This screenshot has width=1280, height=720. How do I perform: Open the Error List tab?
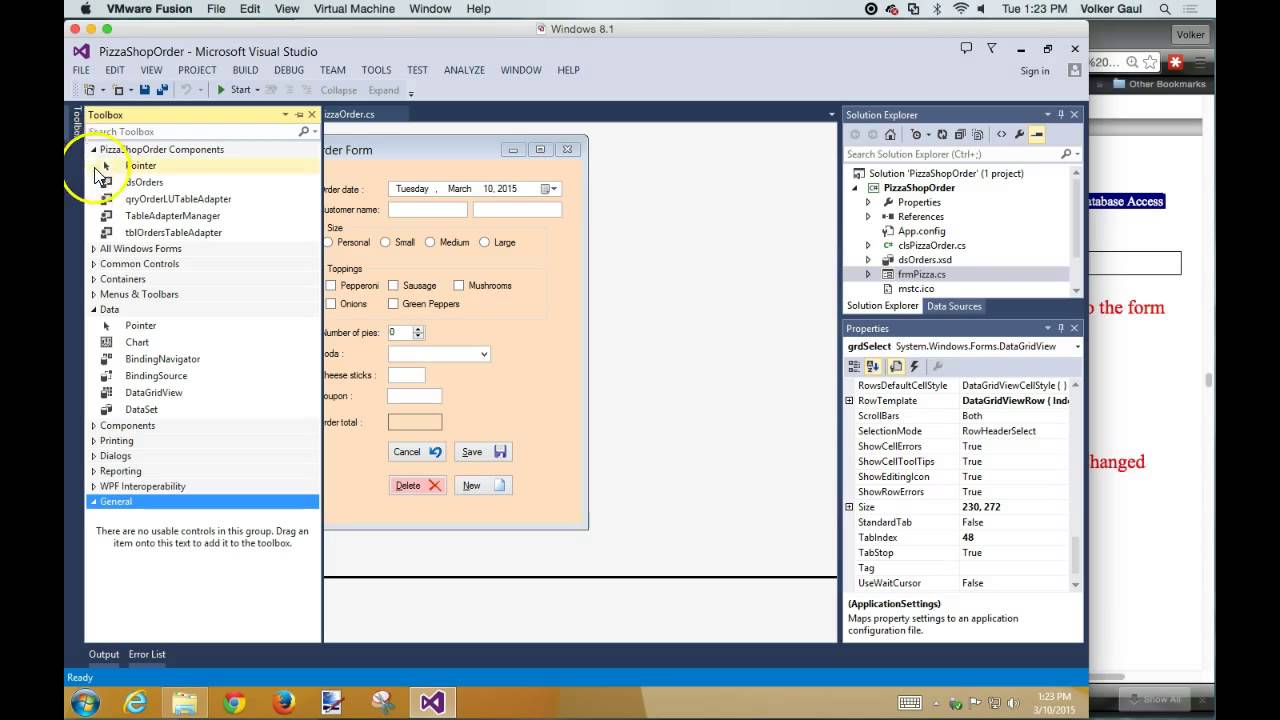click(147, 654)
